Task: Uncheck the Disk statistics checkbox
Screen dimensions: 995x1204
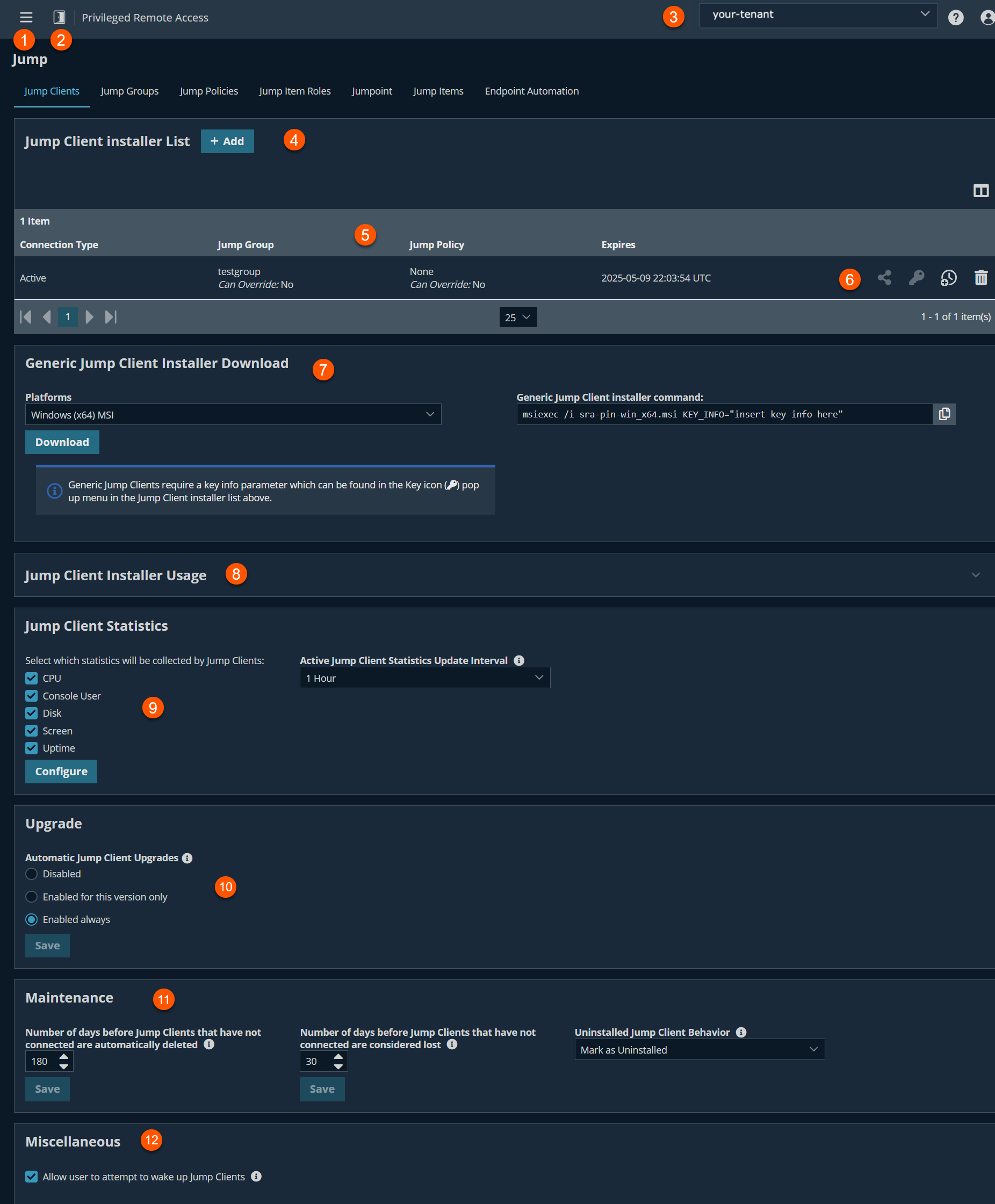Action: coord(32,713)
